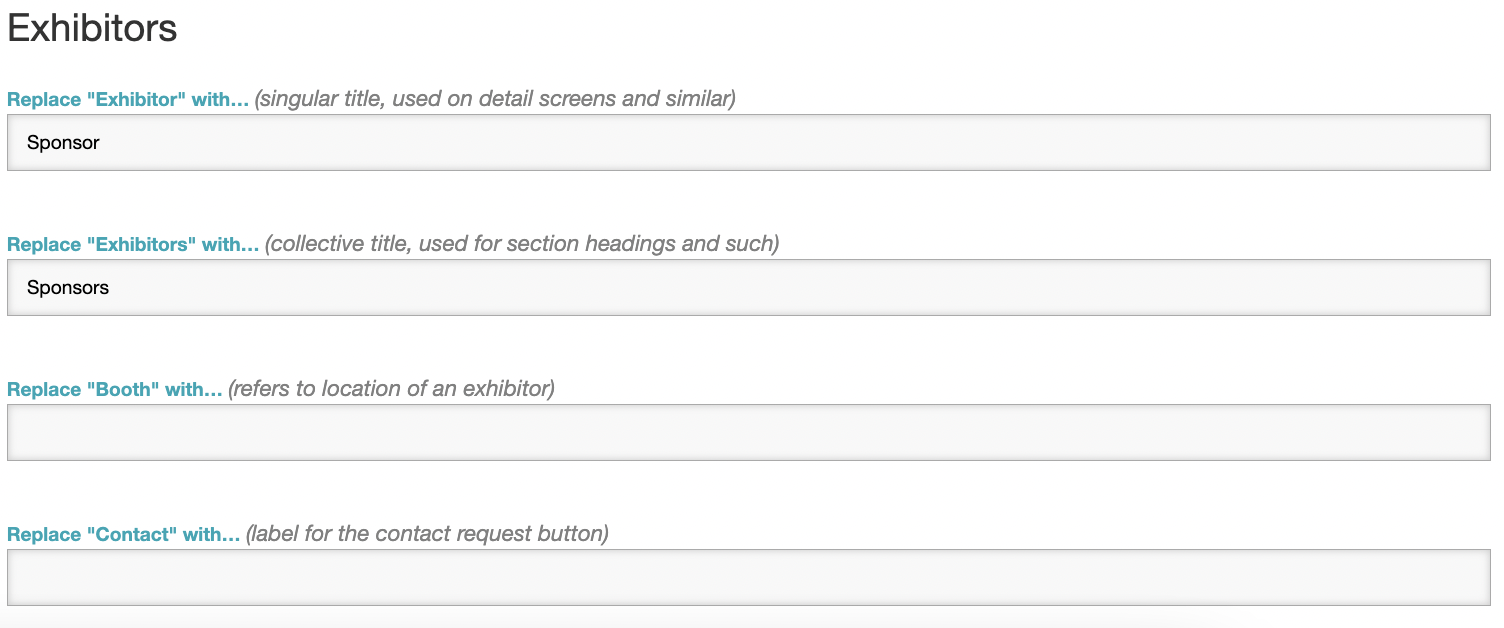1504x628 pixels.
Task: Click the Replace "Exhibitors" with… label
Action: tap(132, 245)
